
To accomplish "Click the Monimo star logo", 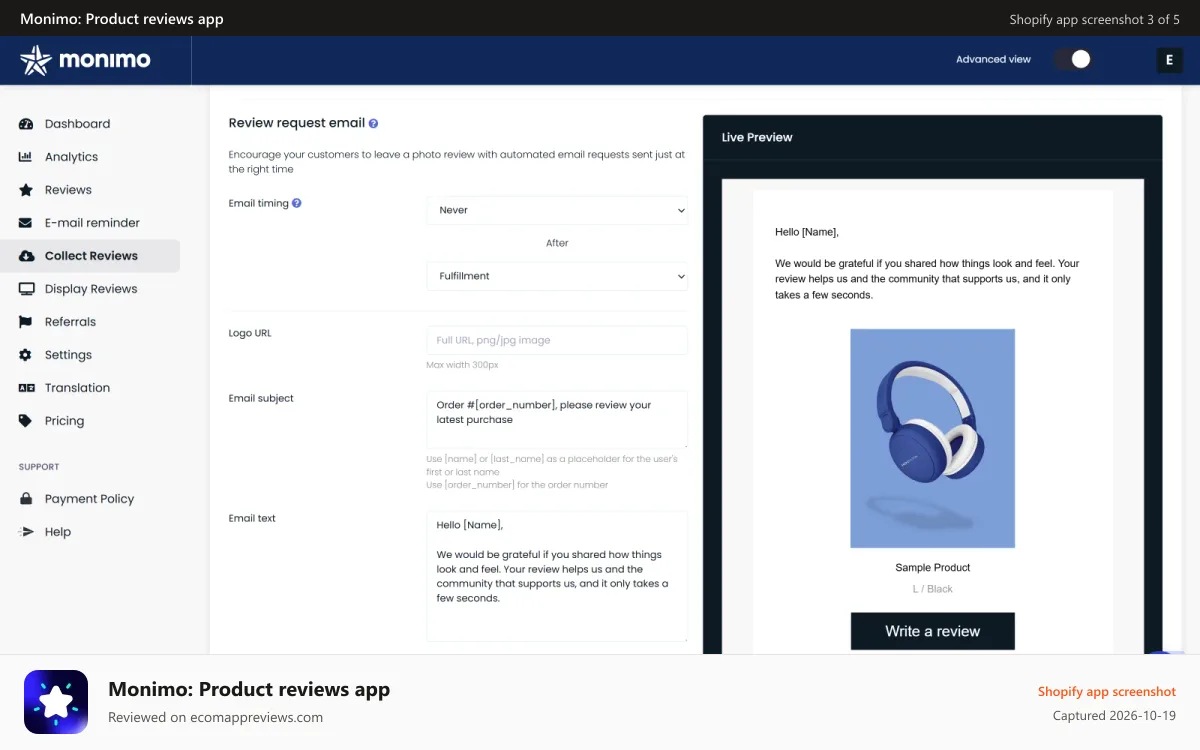I will point(35,60).
